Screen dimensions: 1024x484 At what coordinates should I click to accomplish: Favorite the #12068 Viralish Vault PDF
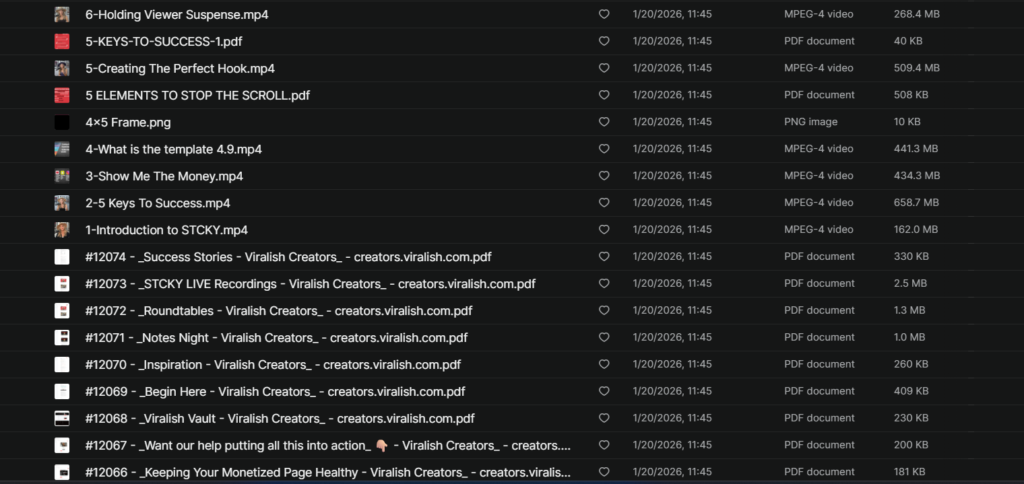604,419
